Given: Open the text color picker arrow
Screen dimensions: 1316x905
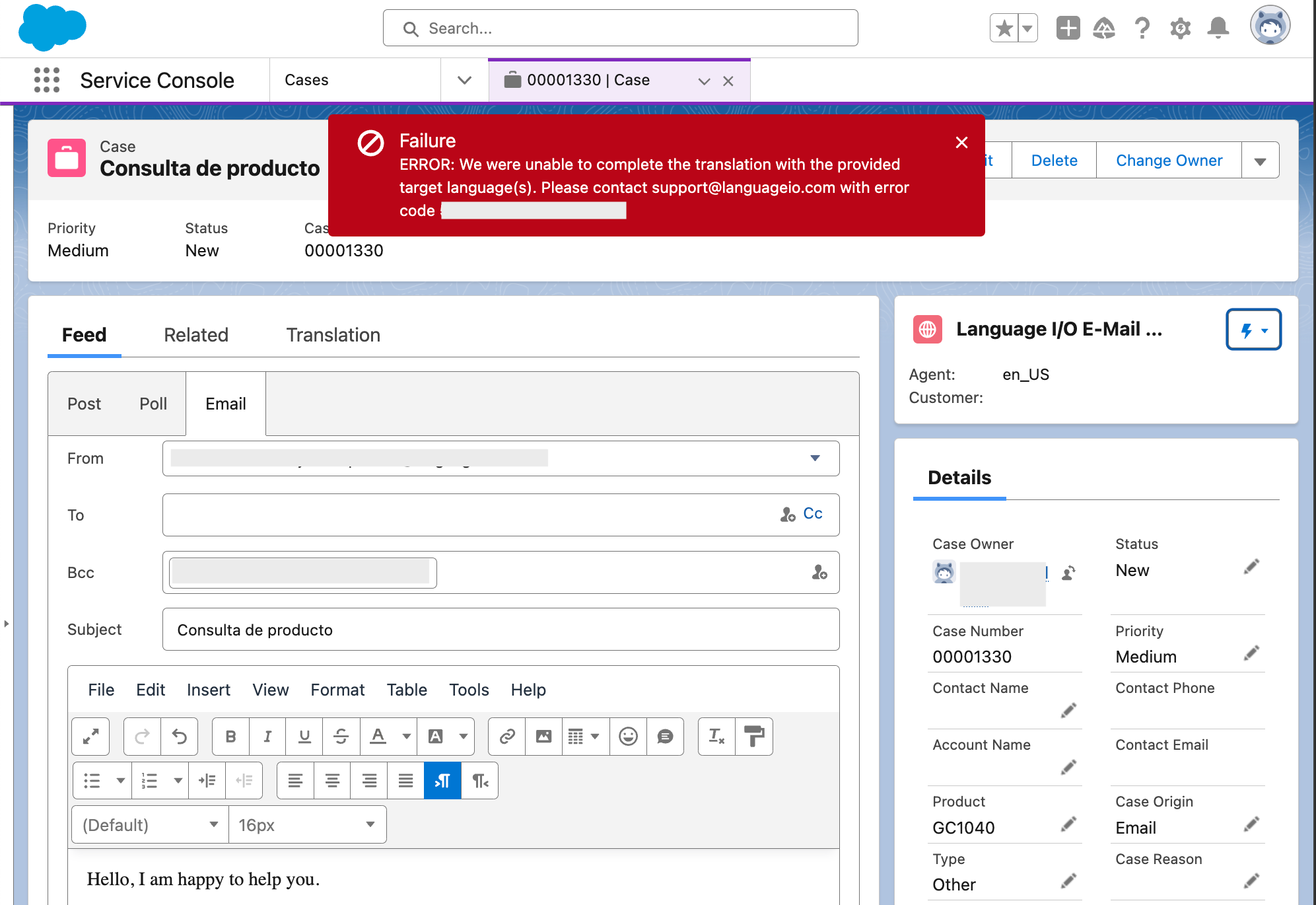Looking at the screenshot, I should [x=407, y=736].
